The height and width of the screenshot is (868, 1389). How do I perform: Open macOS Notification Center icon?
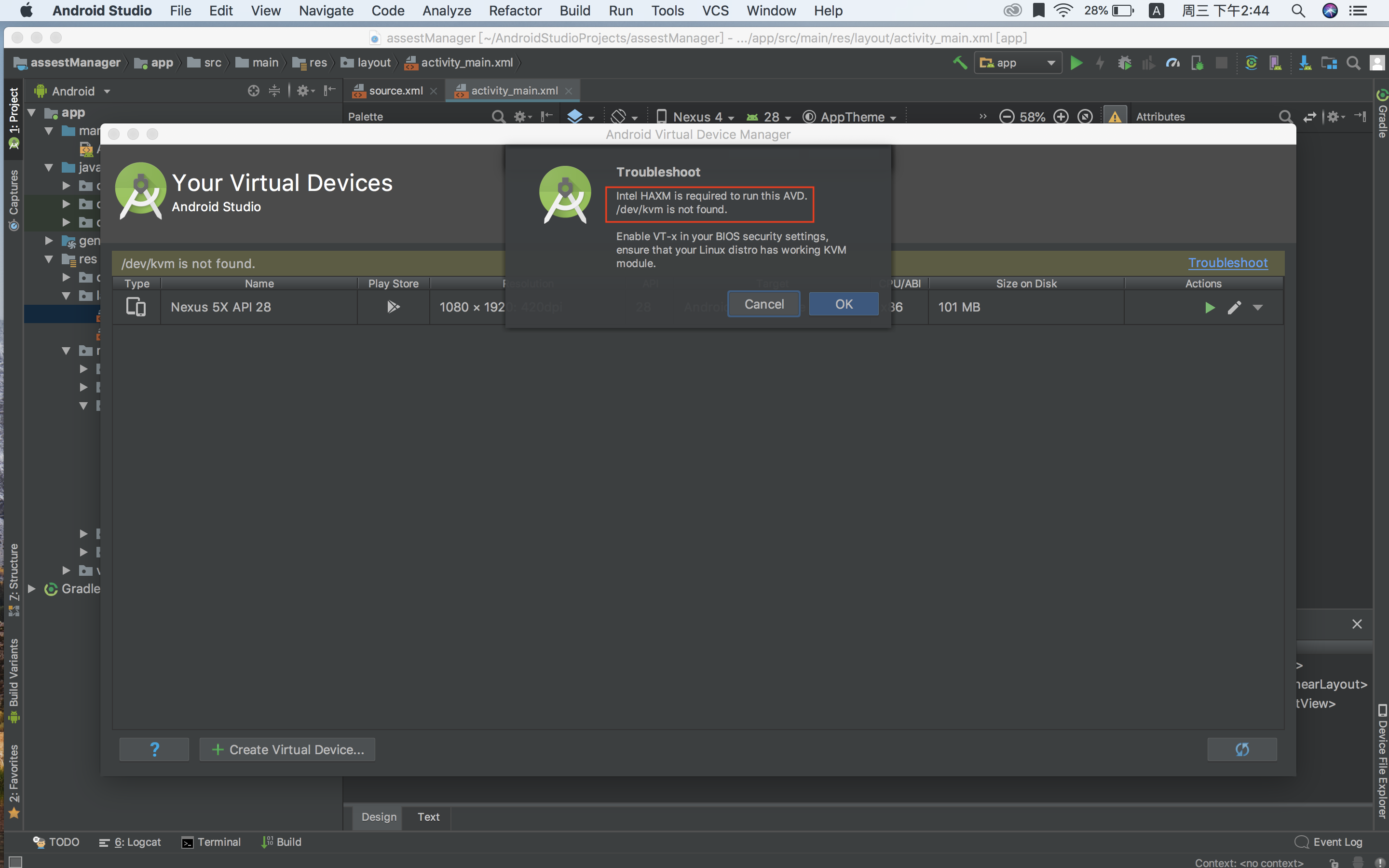[1358, 10]
